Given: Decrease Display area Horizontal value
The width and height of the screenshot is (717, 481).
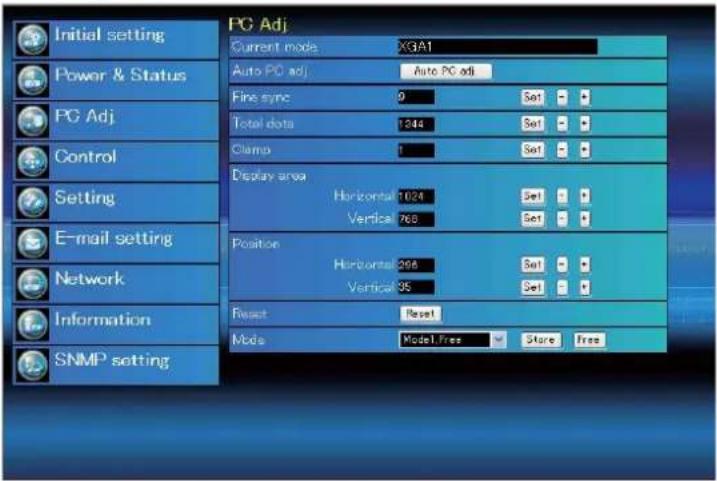Looking at the screenshot, I should click(562, 196).
